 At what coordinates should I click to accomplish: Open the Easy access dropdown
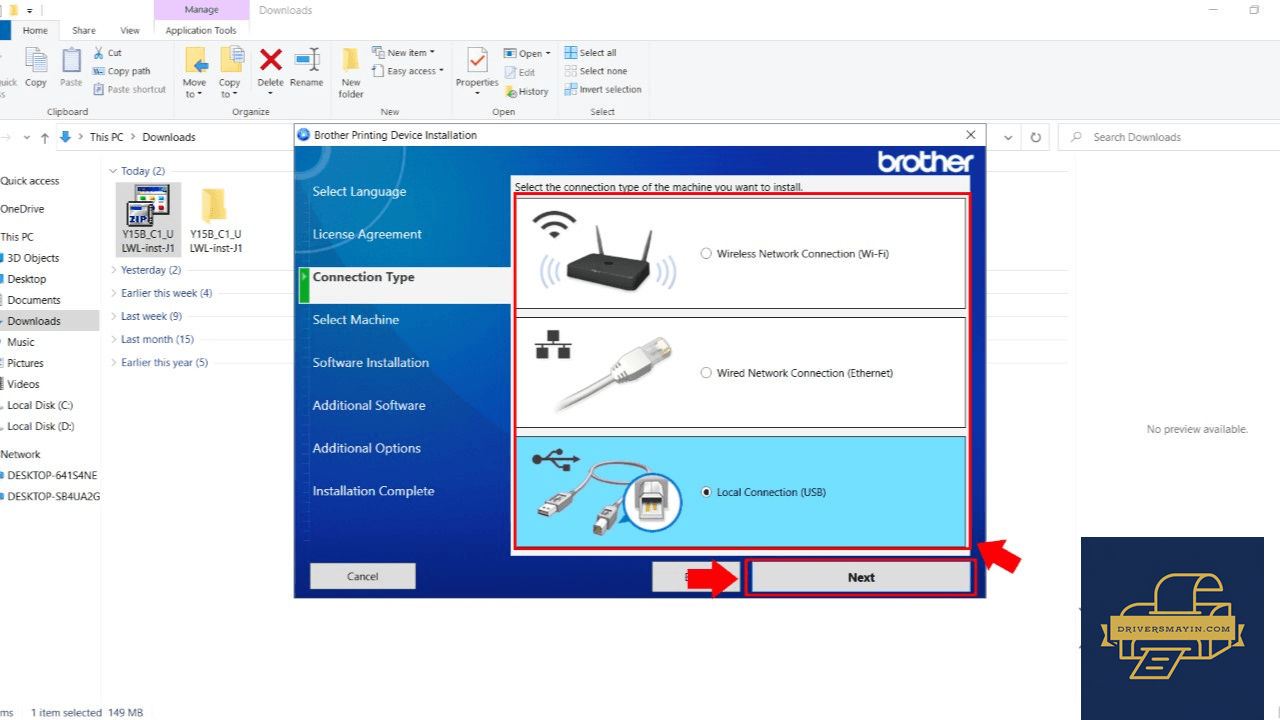click(408, 71)
